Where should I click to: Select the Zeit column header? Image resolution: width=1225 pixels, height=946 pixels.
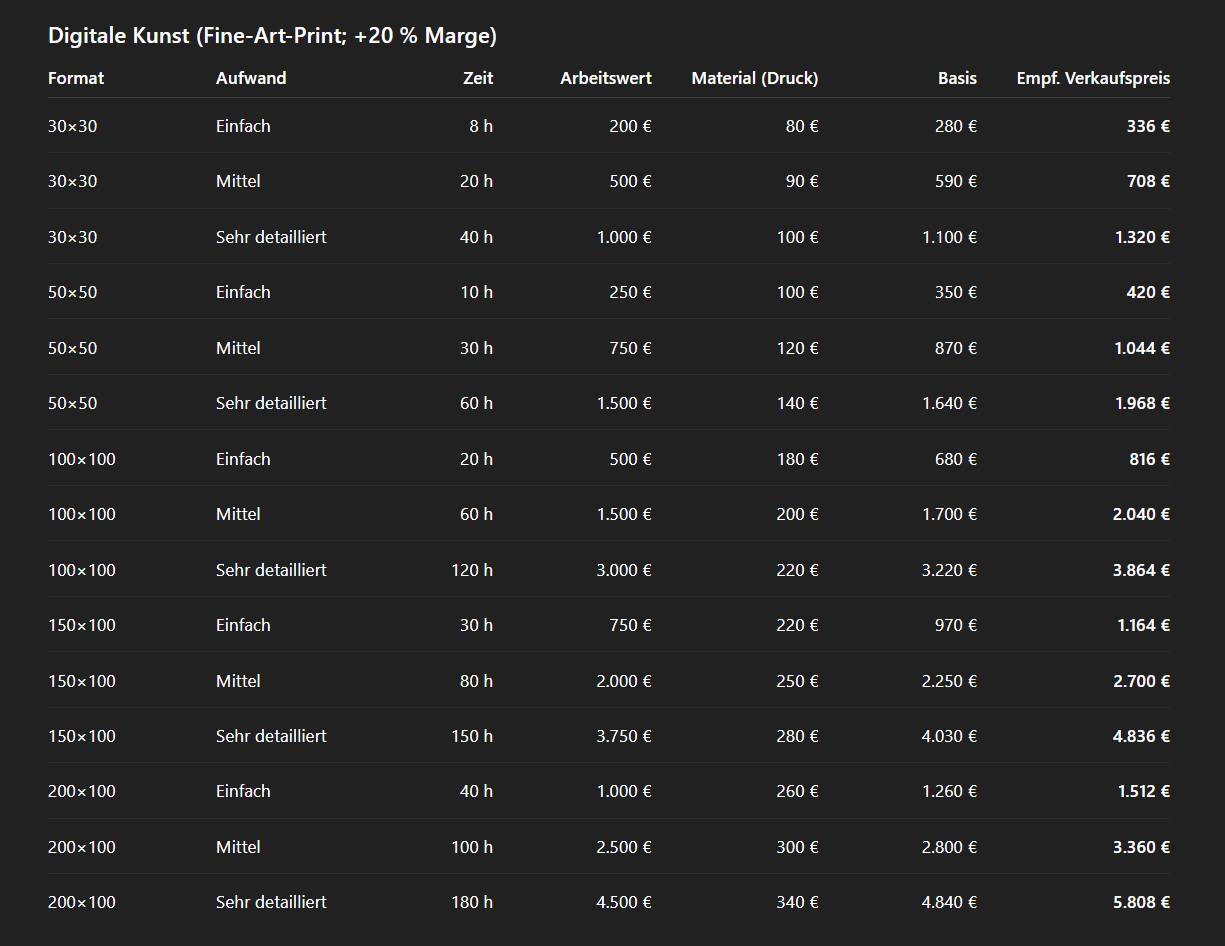pos(478,78)
